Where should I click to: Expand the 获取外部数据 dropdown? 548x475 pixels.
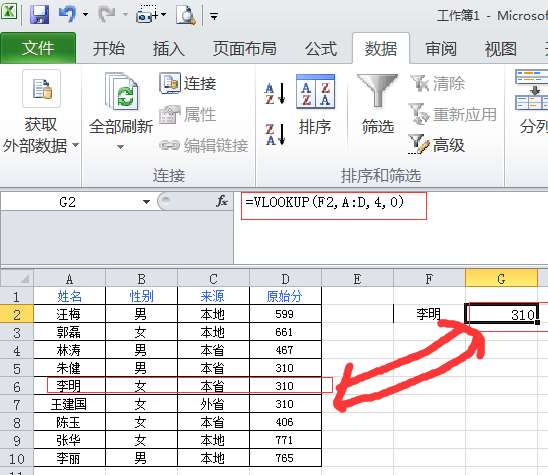point(75,145)
